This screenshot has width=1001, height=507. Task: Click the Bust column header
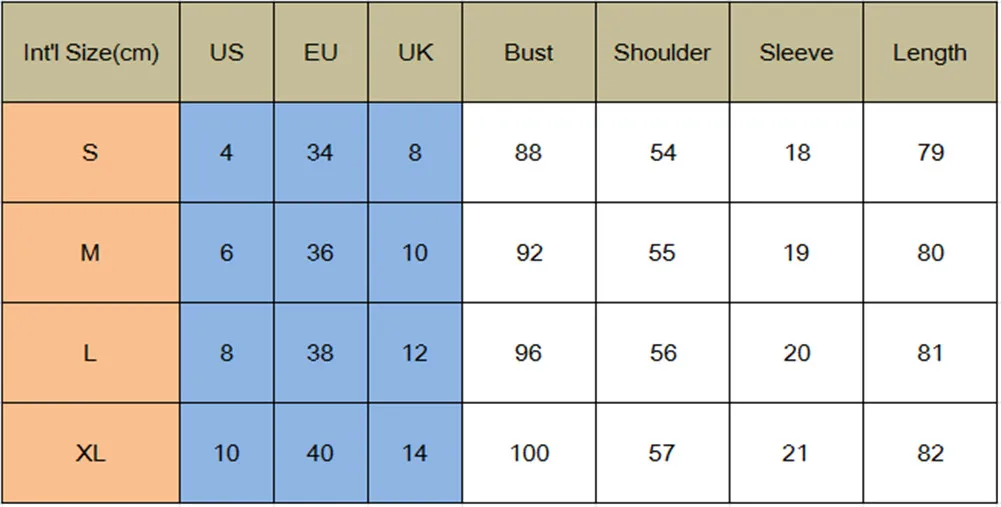[529, 52]
